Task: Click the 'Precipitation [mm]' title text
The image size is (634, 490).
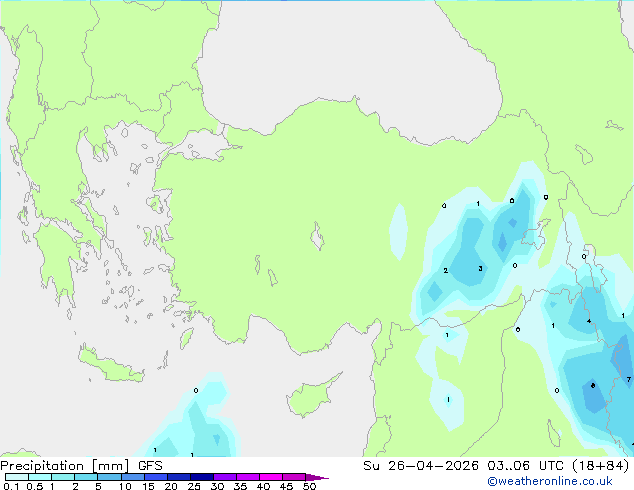Action: click(65, 466)
